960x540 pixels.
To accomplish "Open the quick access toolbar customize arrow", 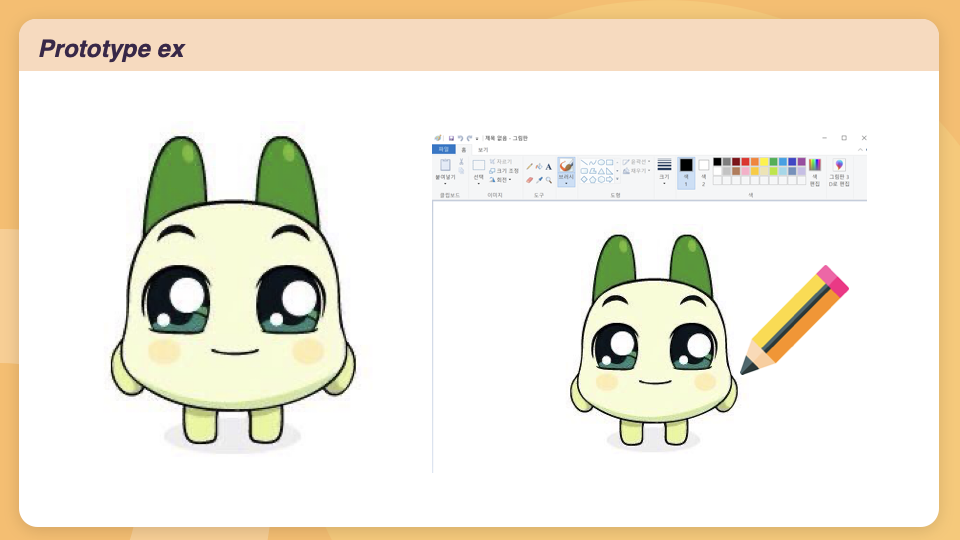I will [x=477, y=139].
